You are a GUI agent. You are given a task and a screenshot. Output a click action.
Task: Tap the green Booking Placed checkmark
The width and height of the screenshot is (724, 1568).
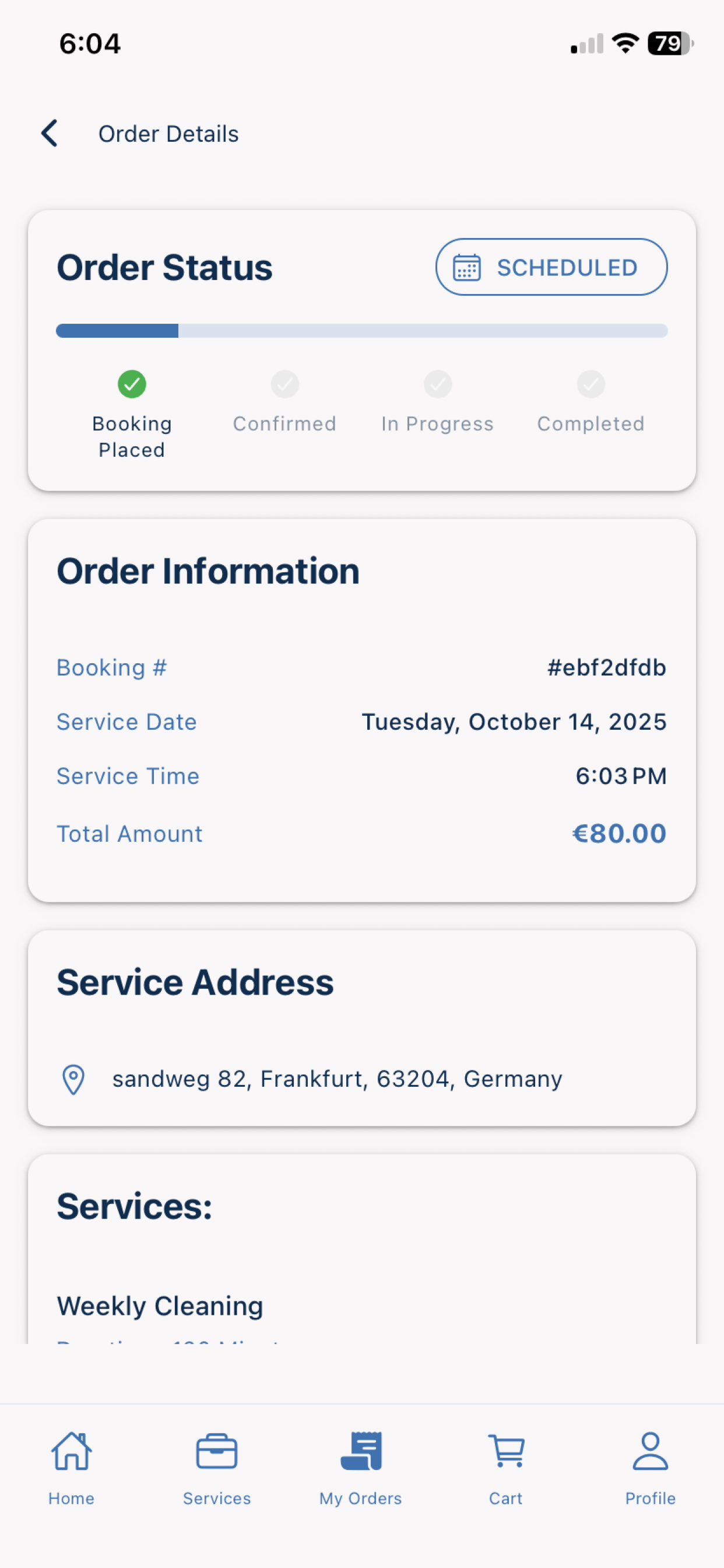132,384
